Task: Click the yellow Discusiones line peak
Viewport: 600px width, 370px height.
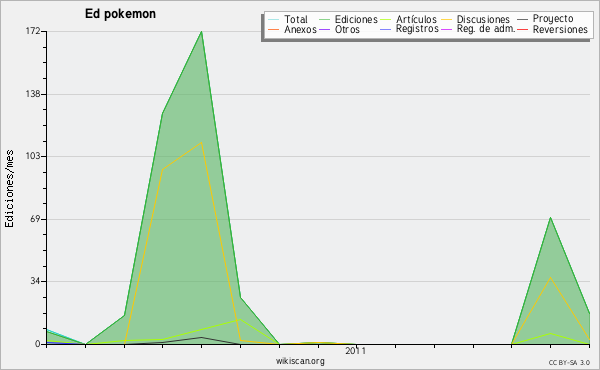Action: pos(201,143)
